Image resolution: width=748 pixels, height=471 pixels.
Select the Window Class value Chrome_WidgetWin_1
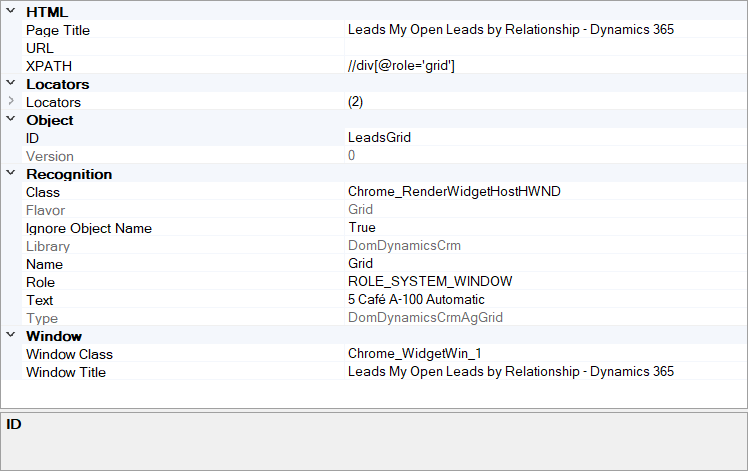[x=413, y=354]
